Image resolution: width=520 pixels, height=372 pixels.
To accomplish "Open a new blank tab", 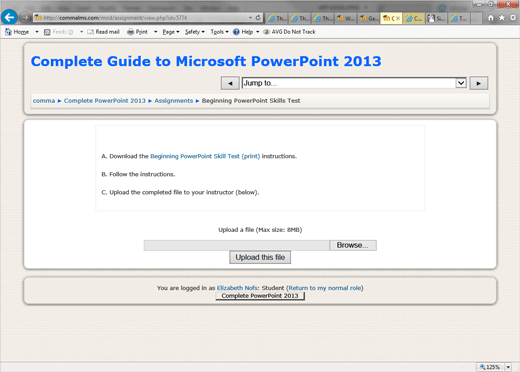I will coord(477,18).
